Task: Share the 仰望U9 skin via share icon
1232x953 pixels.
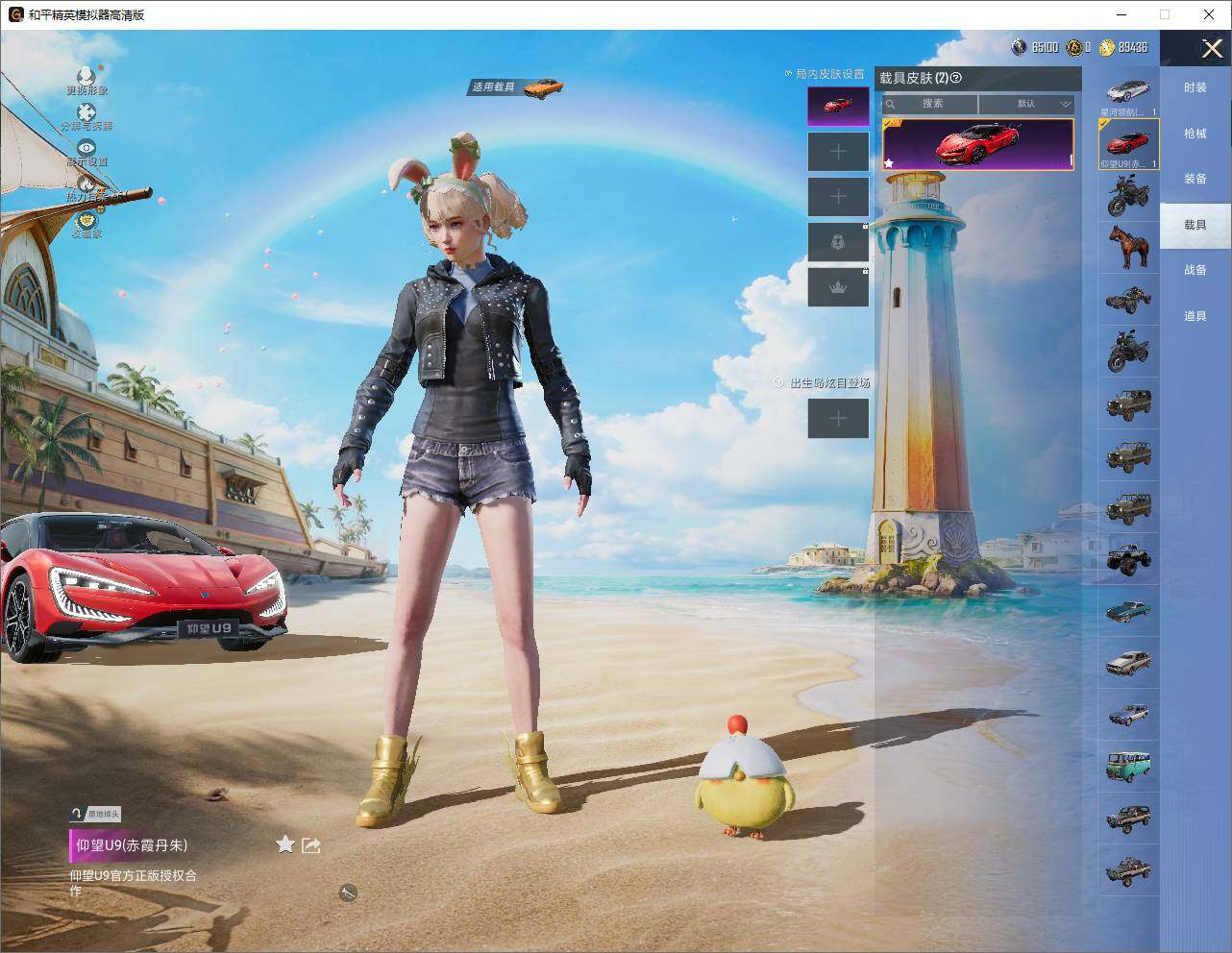Action: 310,844
